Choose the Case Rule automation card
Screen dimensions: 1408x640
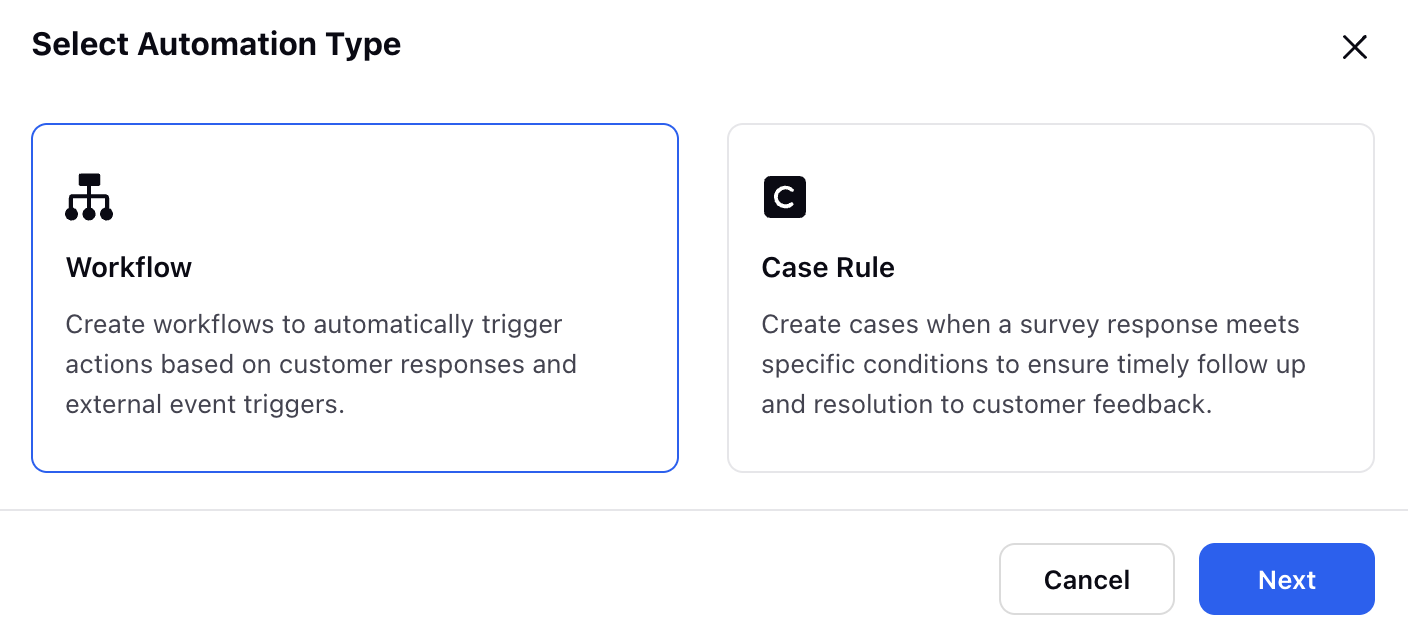[x=1051, y=298]
